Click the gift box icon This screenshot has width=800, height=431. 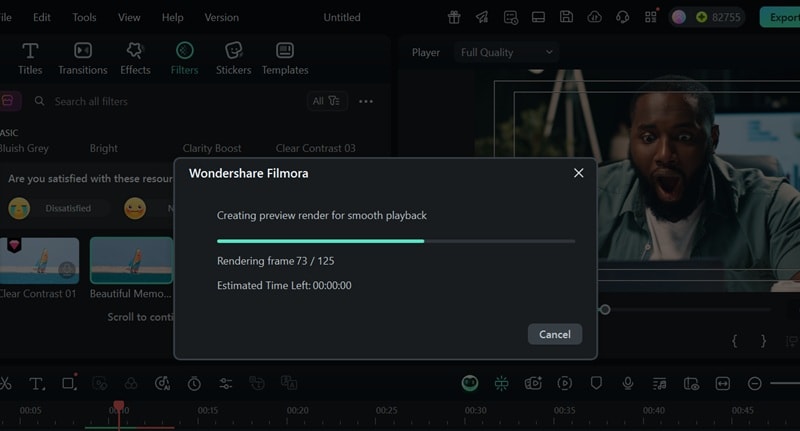tap(454, 17)
